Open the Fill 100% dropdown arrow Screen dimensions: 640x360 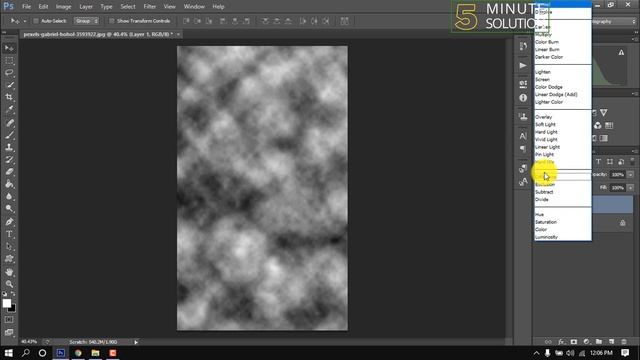[631, 188]
